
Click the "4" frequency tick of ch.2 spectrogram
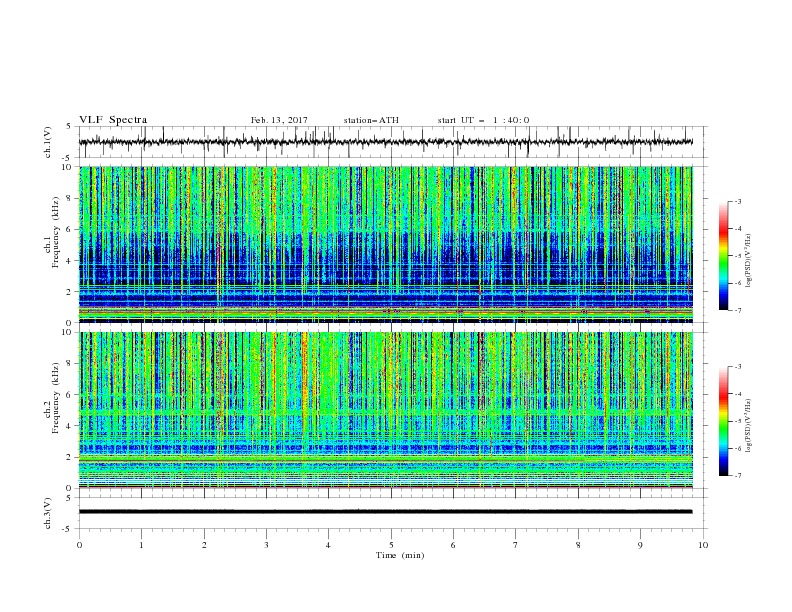[71, 426]
